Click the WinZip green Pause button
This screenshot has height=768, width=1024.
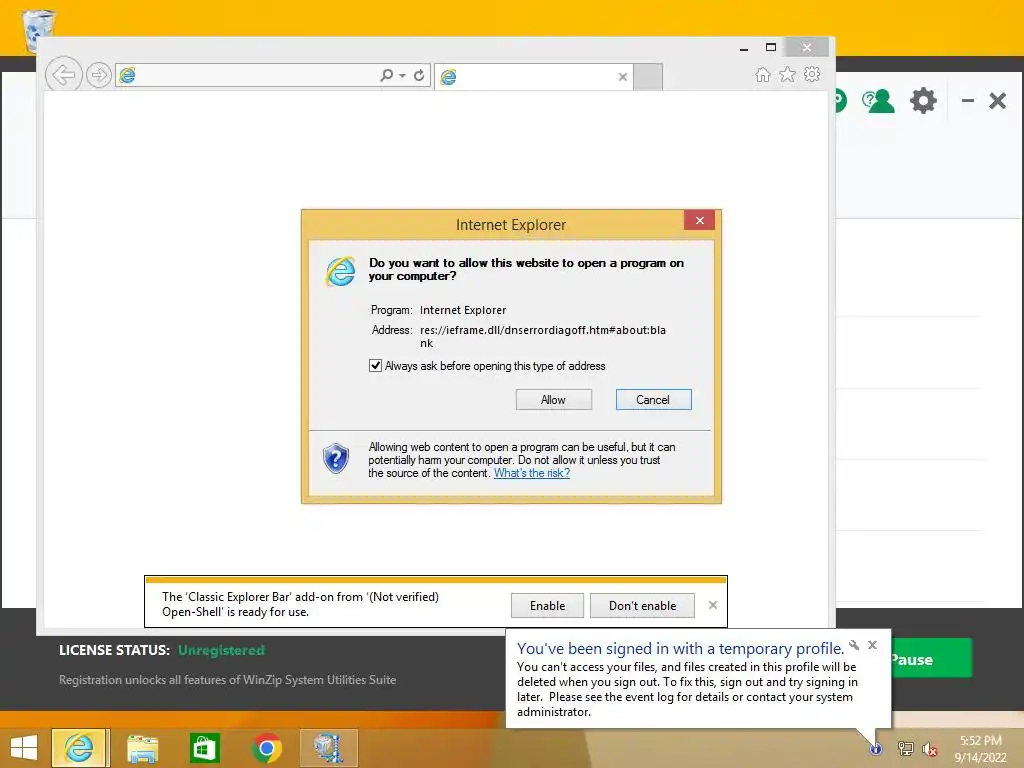pyautogui.click(x=931, y=658)
